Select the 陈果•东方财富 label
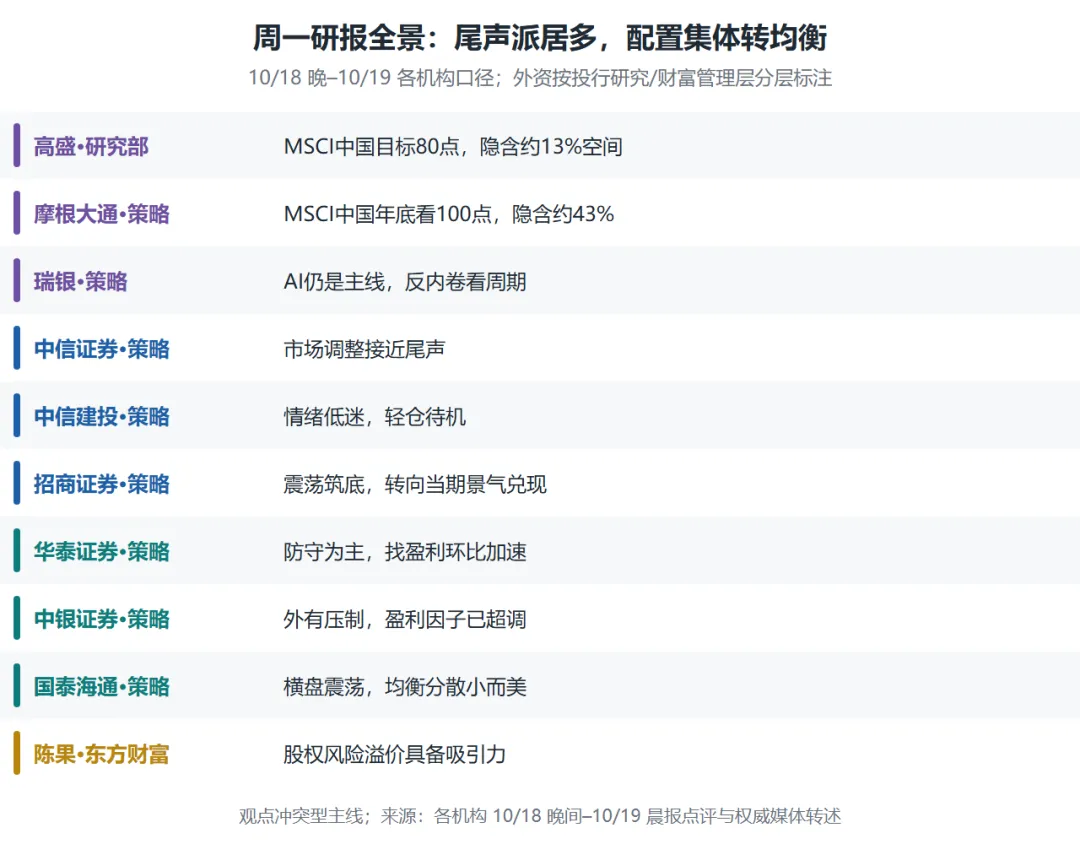This screenshot has height=844, width=1080. [101, 754]
